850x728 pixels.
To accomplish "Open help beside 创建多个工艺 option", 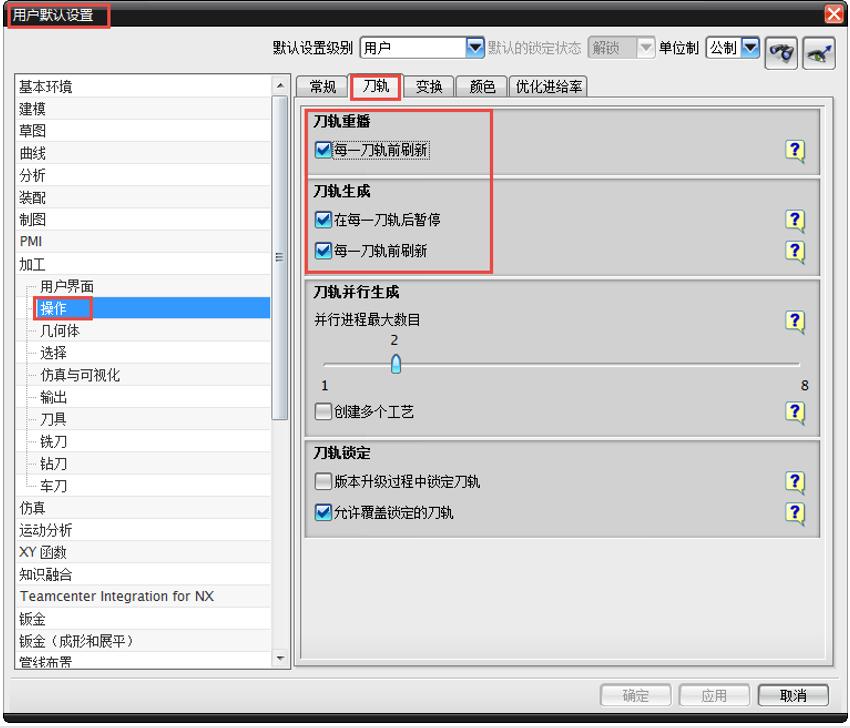I will 795,411.
